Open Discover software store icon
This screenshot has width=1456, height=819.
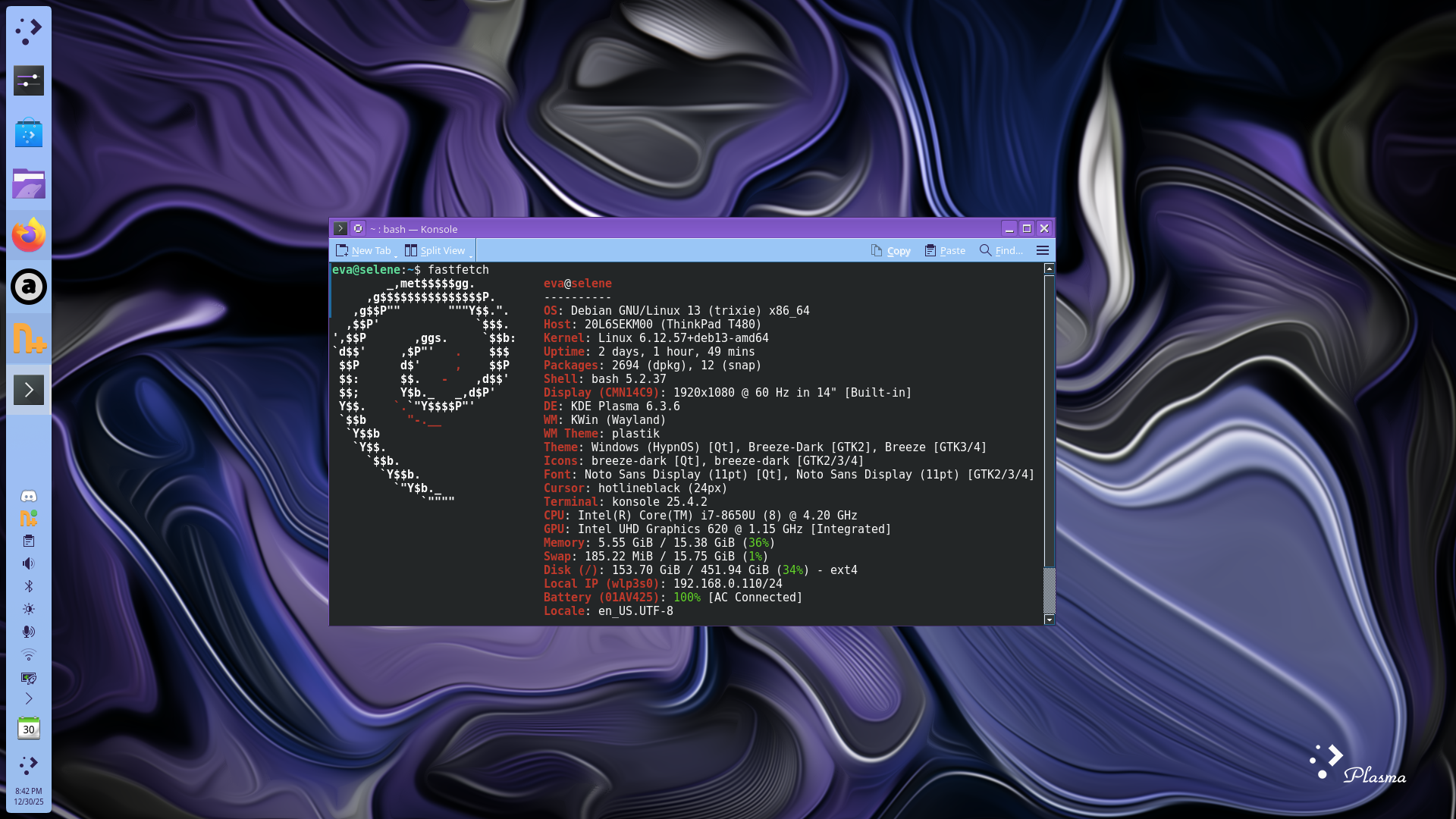(x=29, y=133)
